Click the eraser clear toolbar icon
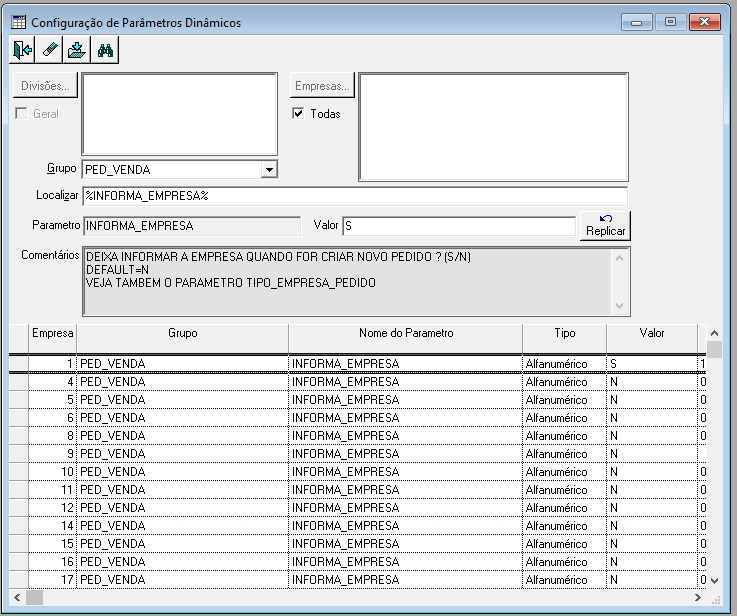The width and height of the screenshot is (737, 616). point(50,50)
